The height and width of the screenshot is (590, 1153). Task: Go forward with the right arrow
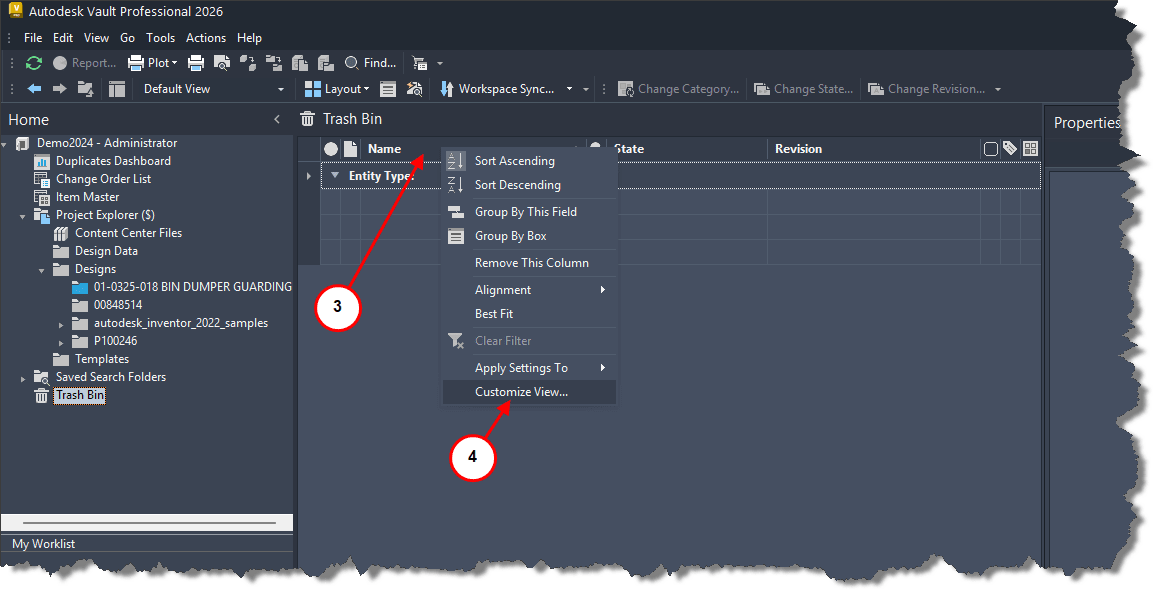60,89
